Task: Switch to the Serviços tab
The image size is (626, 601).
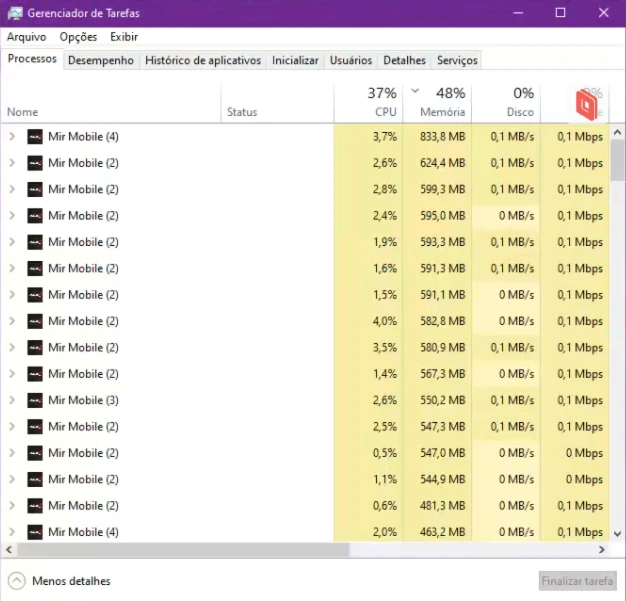Action: [457, 60]
